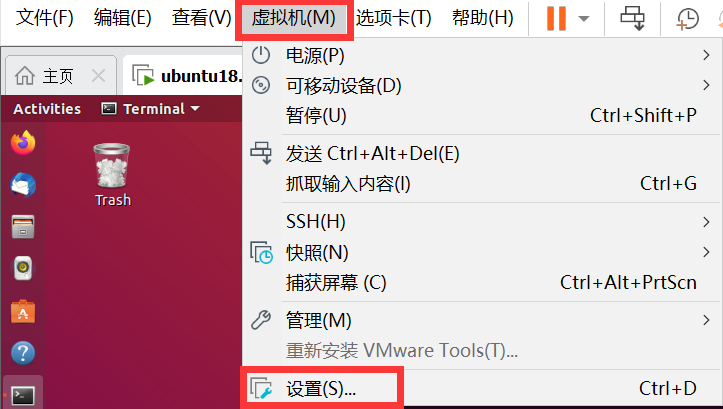Expand the 可移动设备(D) submenu

pos(481,86)
